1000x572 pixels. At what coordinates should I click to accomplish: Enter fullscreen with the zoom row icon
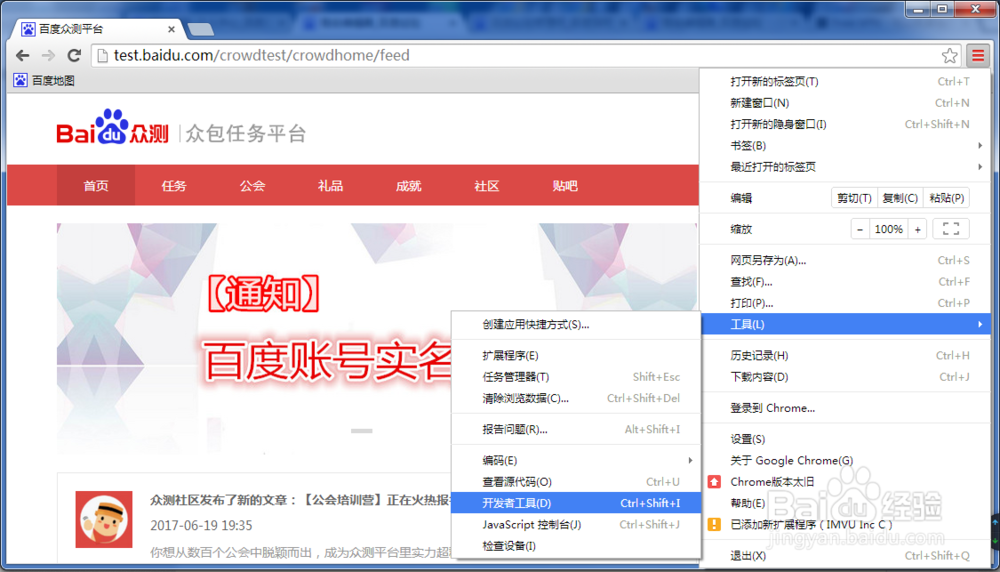[x=951, y=229]
